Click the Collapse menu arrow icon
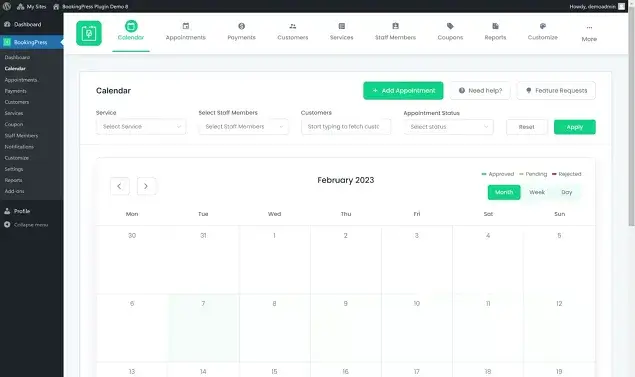This screenshot has height=377, width=635. pyautogui.click(x=7, y=224)
